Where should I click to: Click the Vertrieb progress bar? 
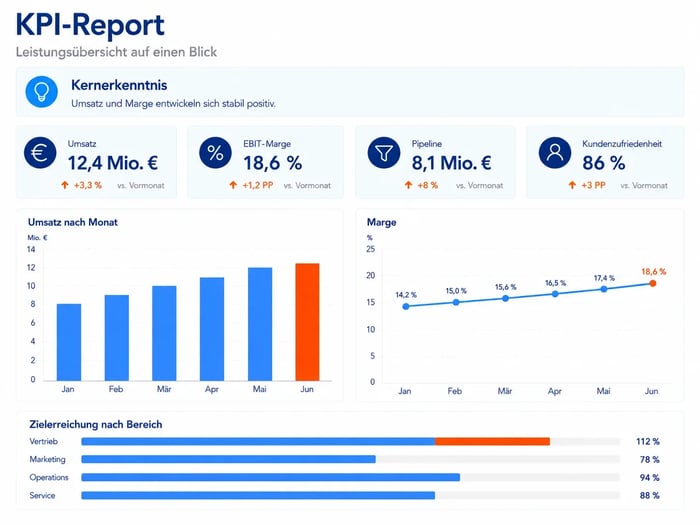[x=350, y=442]
